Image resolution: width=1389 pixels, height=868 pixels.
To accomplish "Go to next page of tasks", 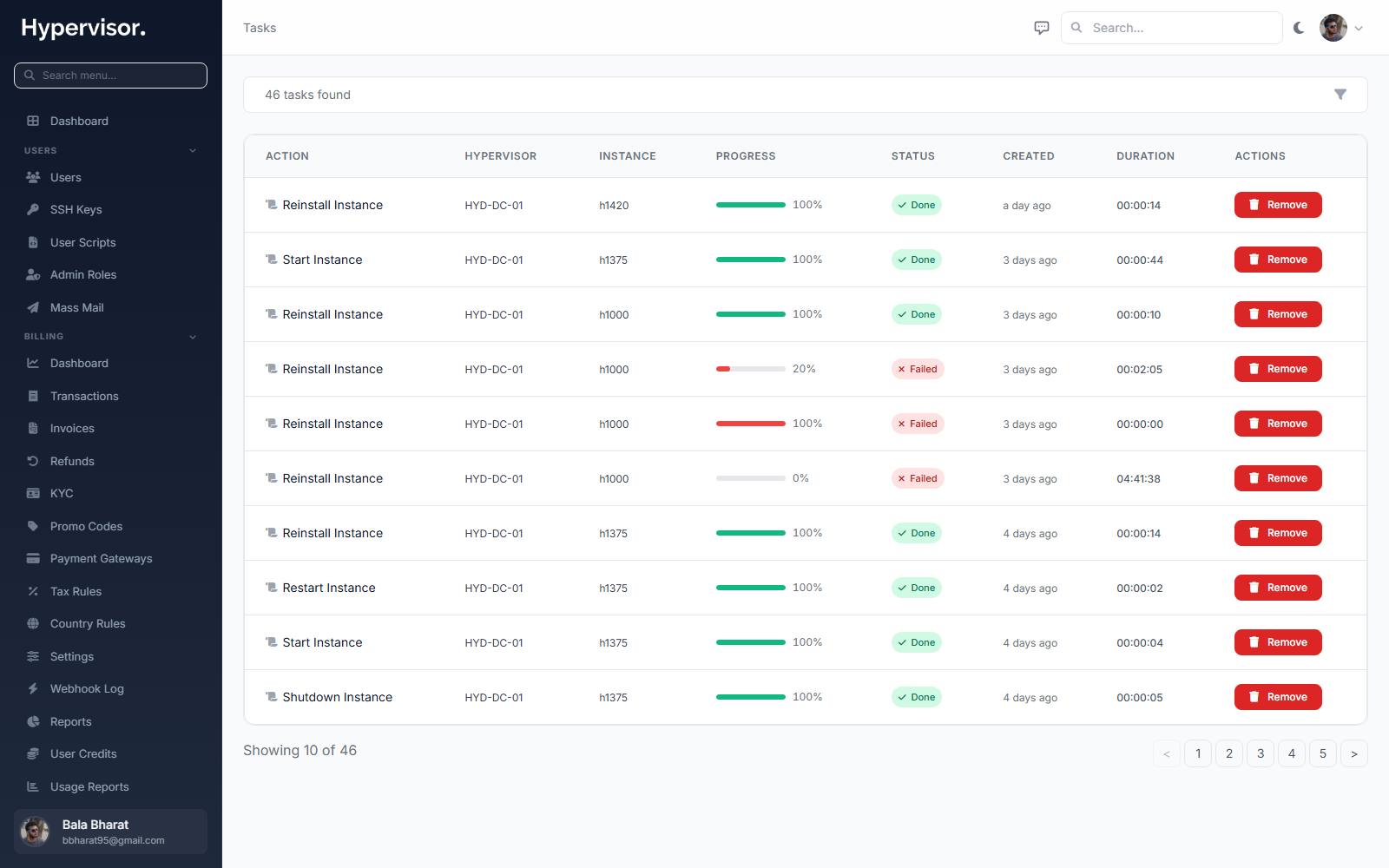I will pos(1354,753).
